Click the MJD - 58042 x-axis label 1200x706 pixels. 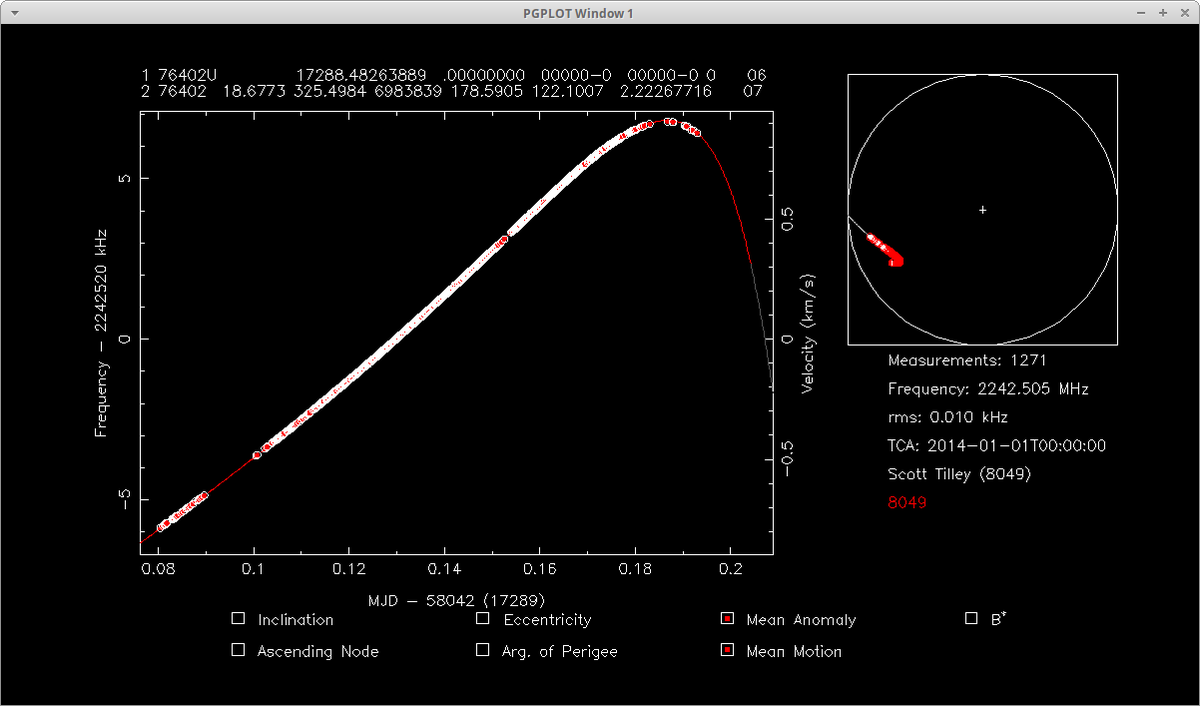(x=456, y=600)
